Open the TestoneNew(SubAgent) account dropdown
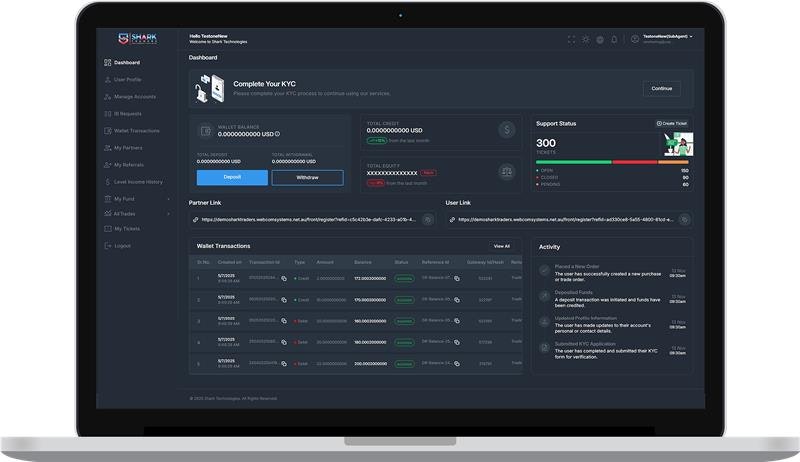 pyautogui.click(x=667, y=37)
